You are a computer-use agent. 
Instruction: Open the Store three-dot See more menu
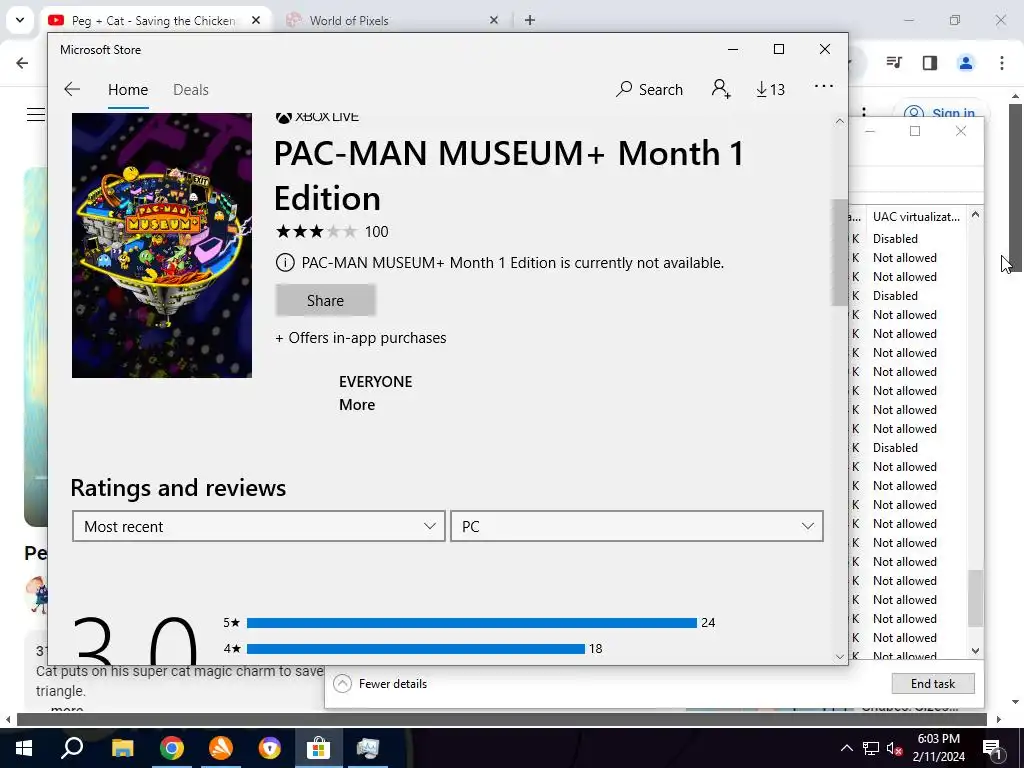point(824,86)
